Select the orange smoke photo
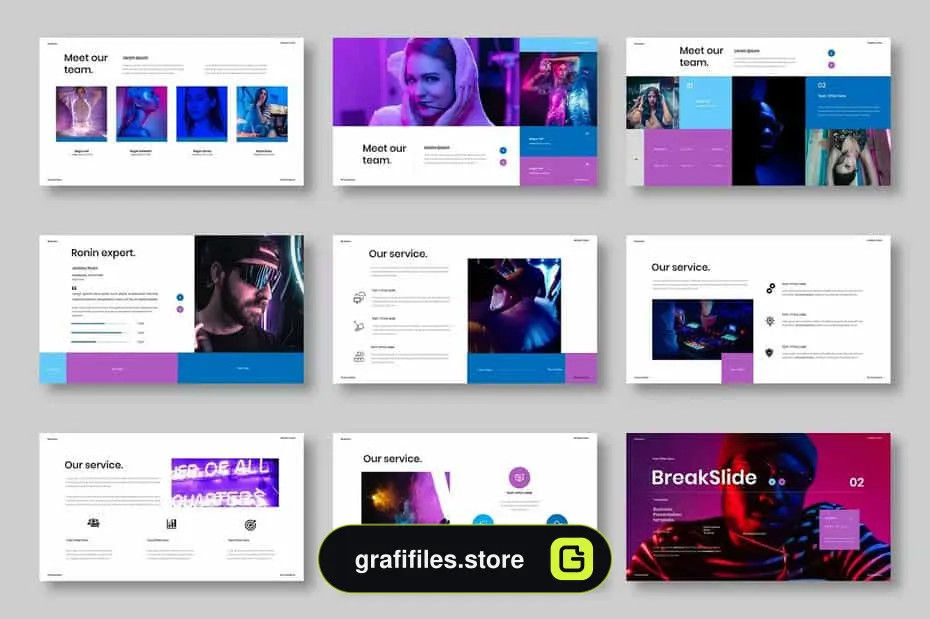930x619 pixels. [406, 498]
